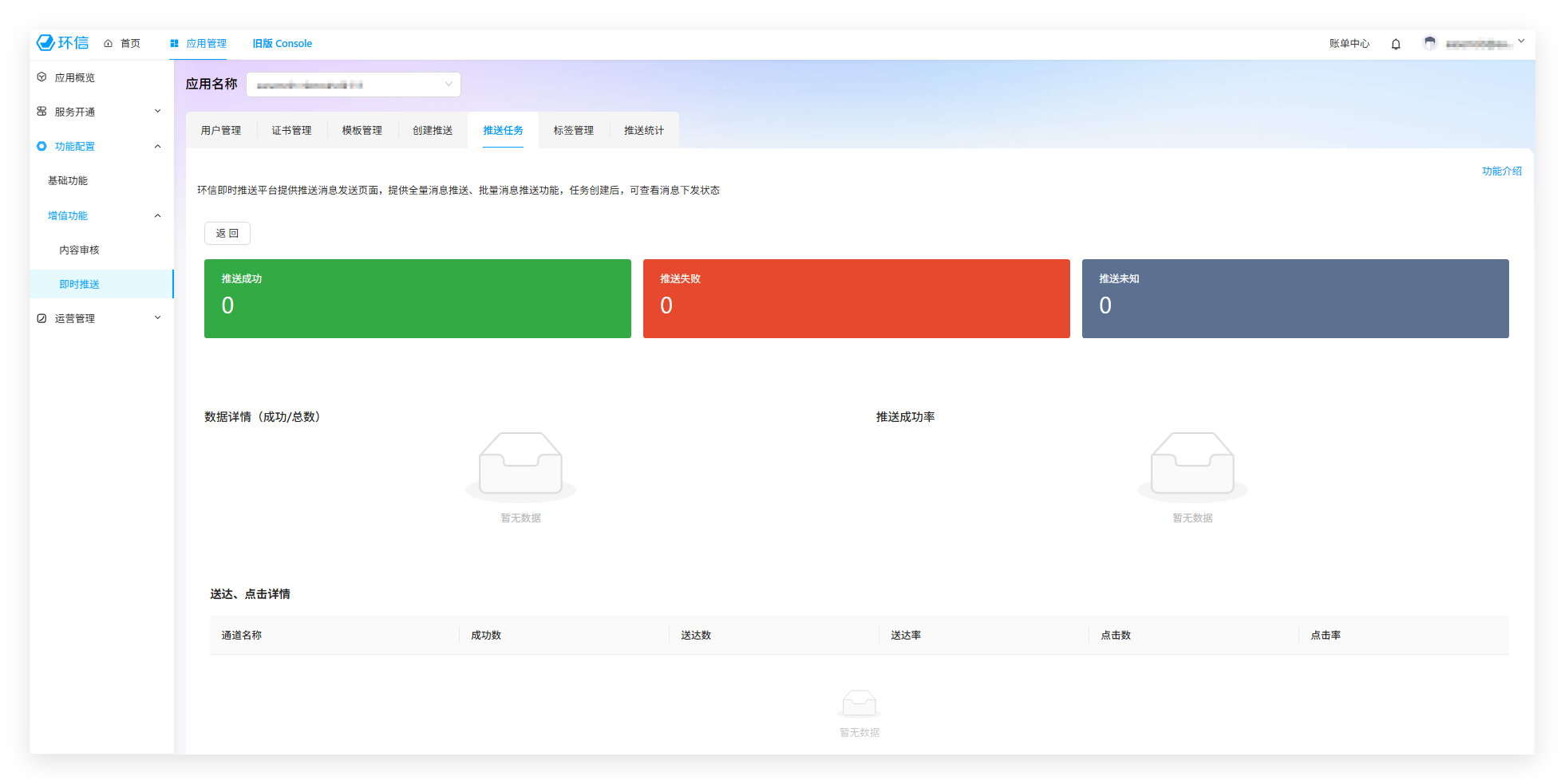Click the 服务开通 sidebar icon
Screen dimensions: 1565x784
point(42,112)
